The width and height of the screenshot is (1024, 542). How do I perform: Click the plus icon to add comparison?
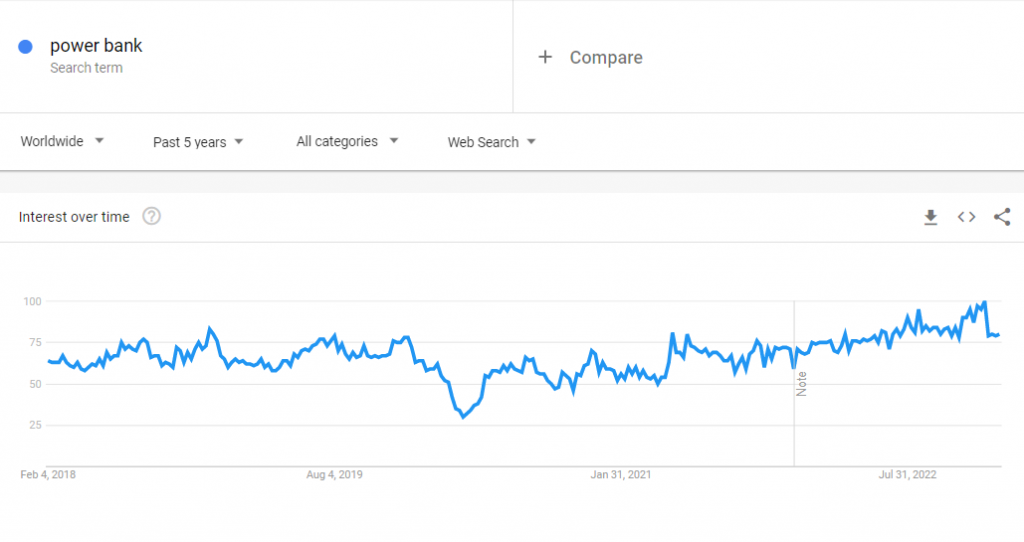(545, 57)
